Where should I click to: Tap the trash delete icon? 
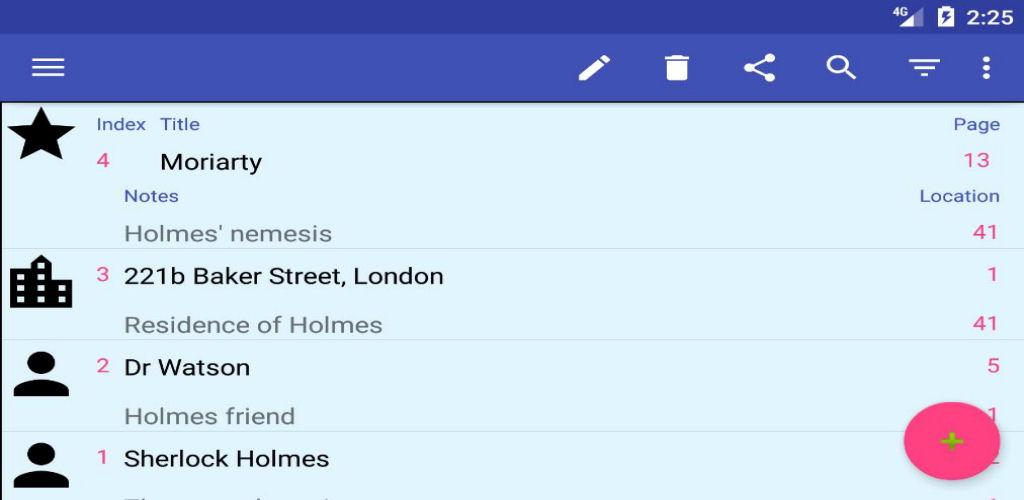677,68
